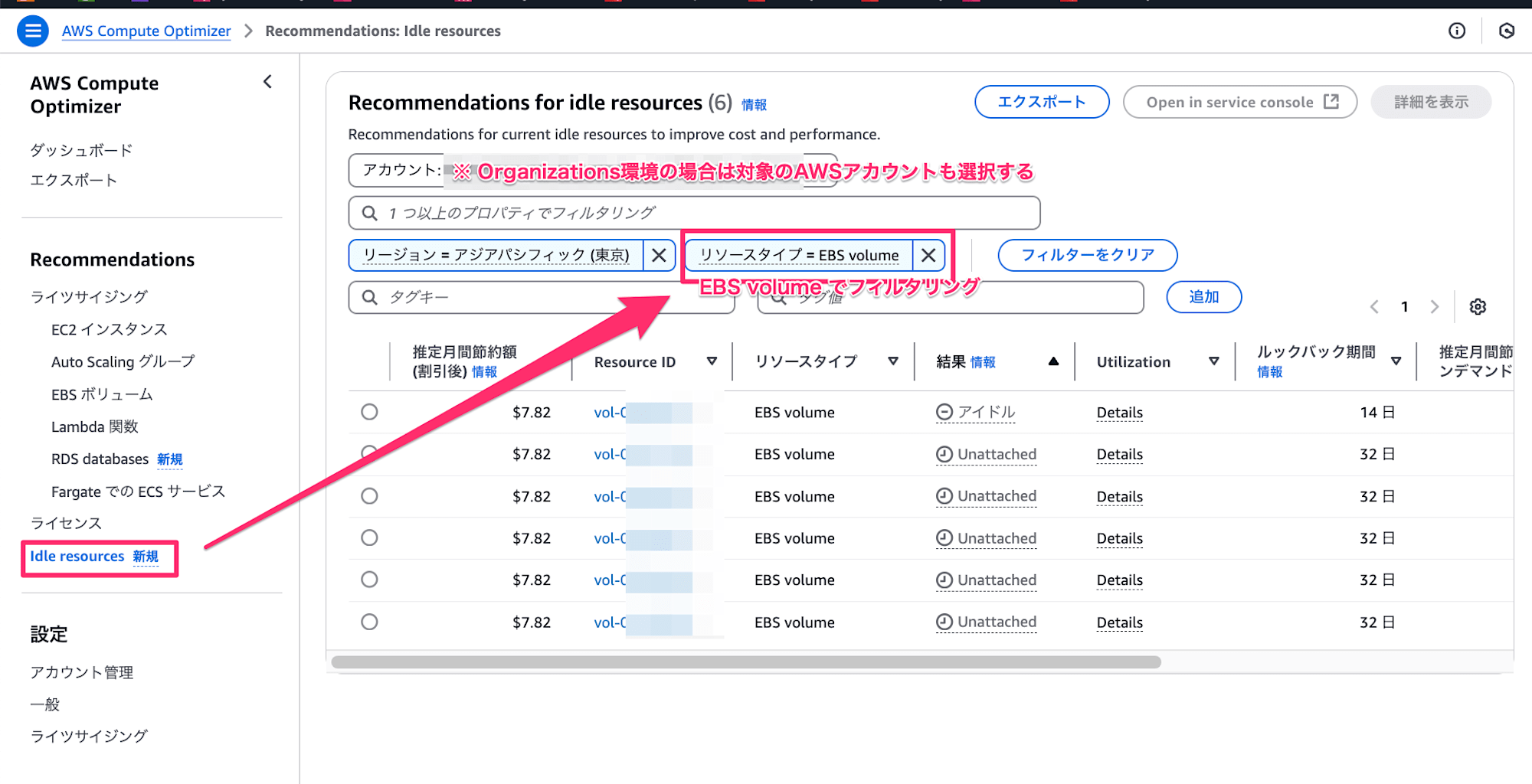Screen dimensions: 1532x784
Task: Open ライセンス recommendations
Action: 66,523
